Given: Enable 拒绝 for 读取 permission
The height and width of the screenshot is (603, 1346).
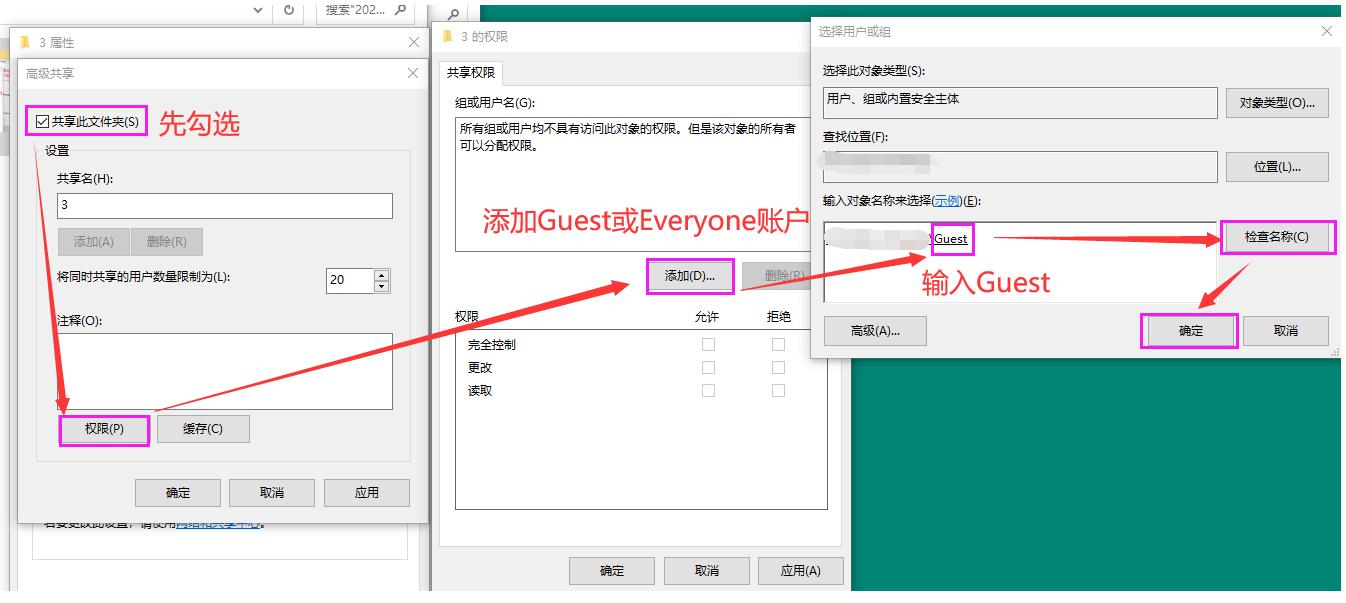Looking at the screenshot, I should (778, 390).
